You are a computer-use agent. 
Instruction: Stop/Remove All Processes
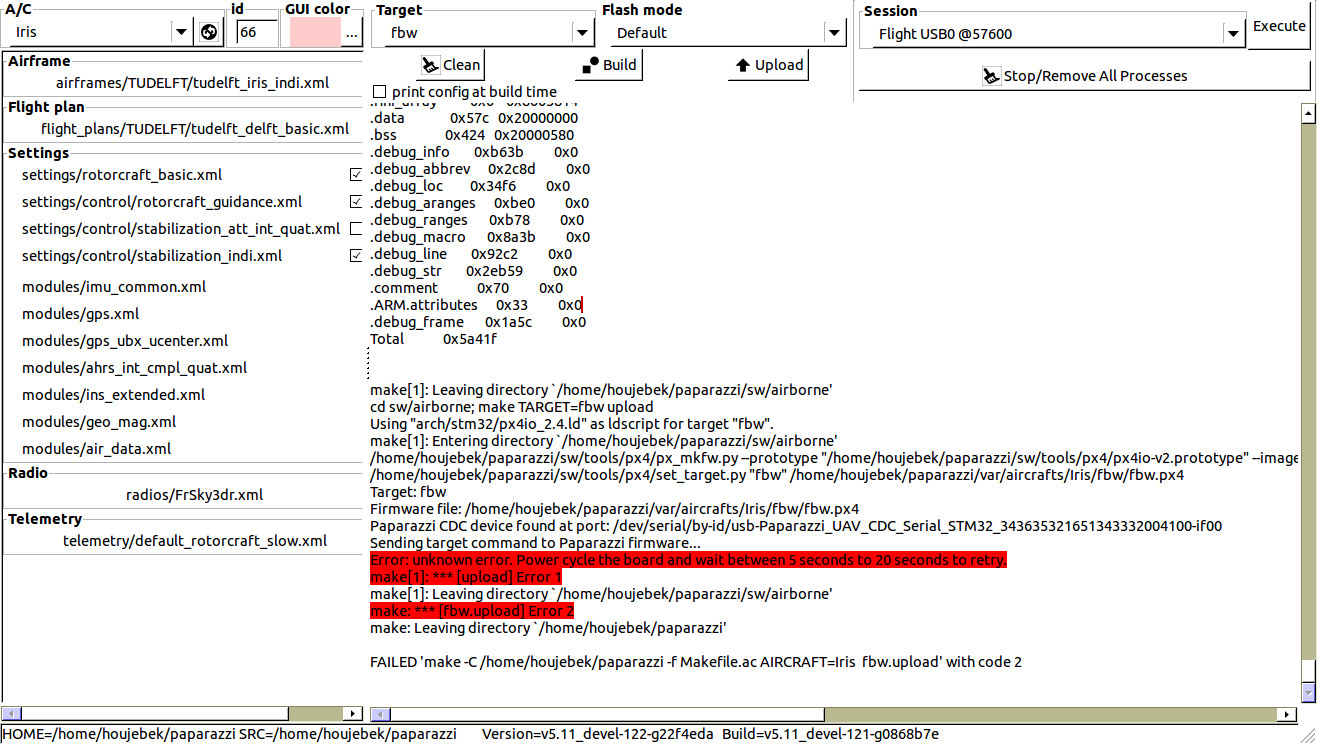click(x=1084, y=75)
